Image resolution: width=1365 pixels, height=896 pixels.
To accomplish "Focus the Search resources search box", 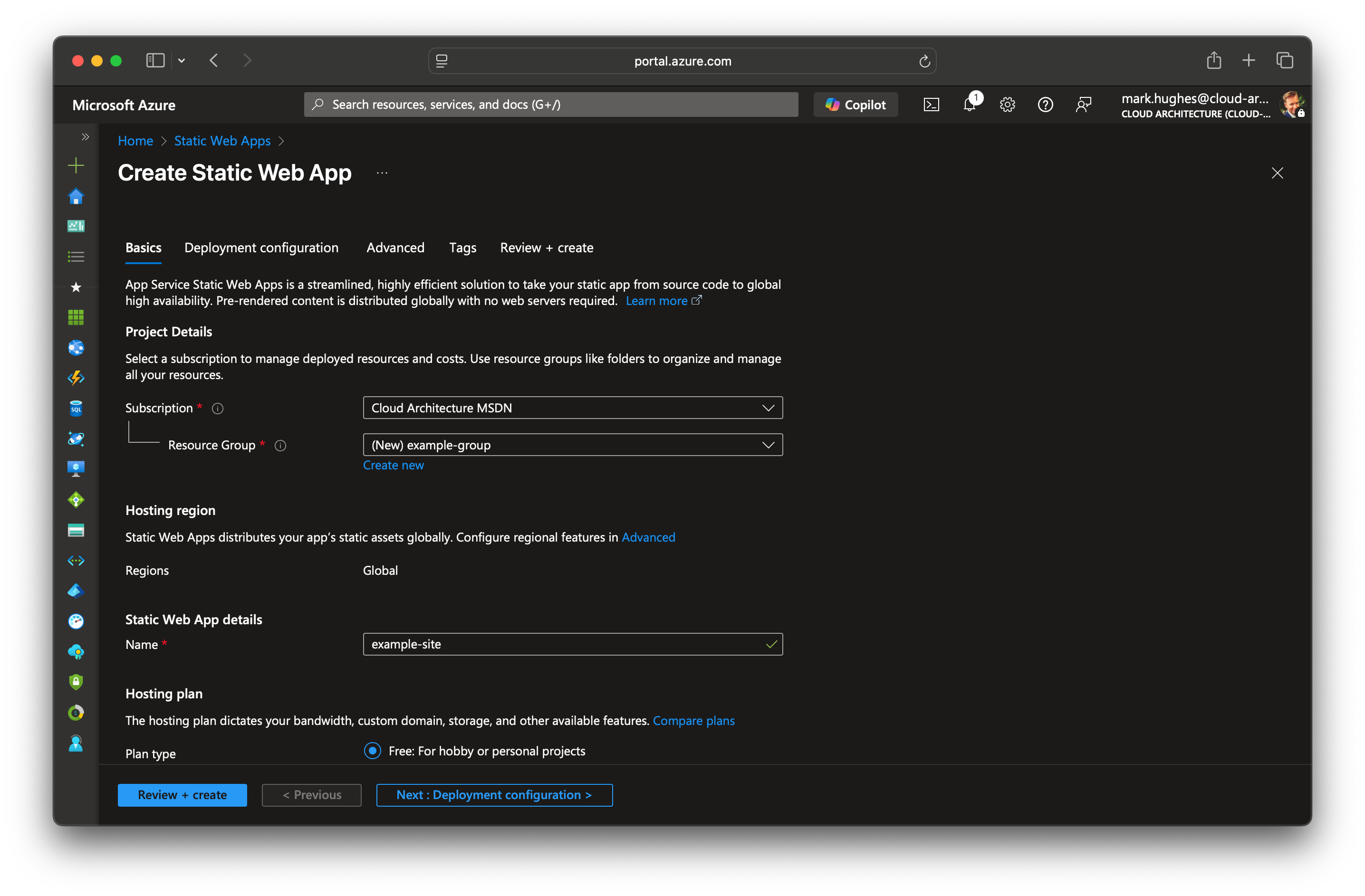I will [551, 105].
